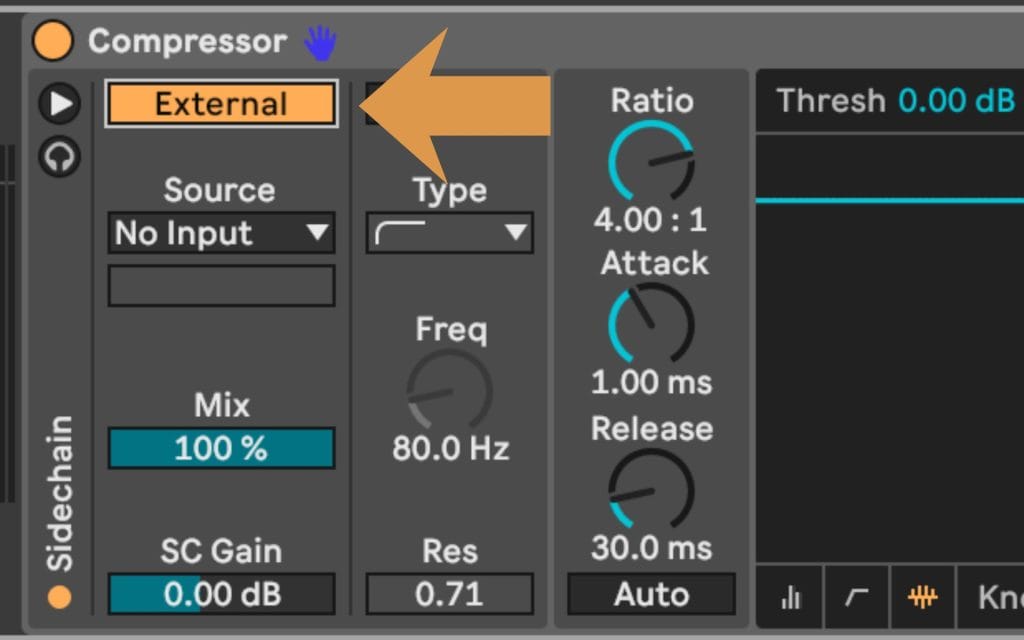Image resolution: width=1024 pixels, height=640 pixels.
Task: Collapse the sidechain section with triangle button
Action: 61,102
